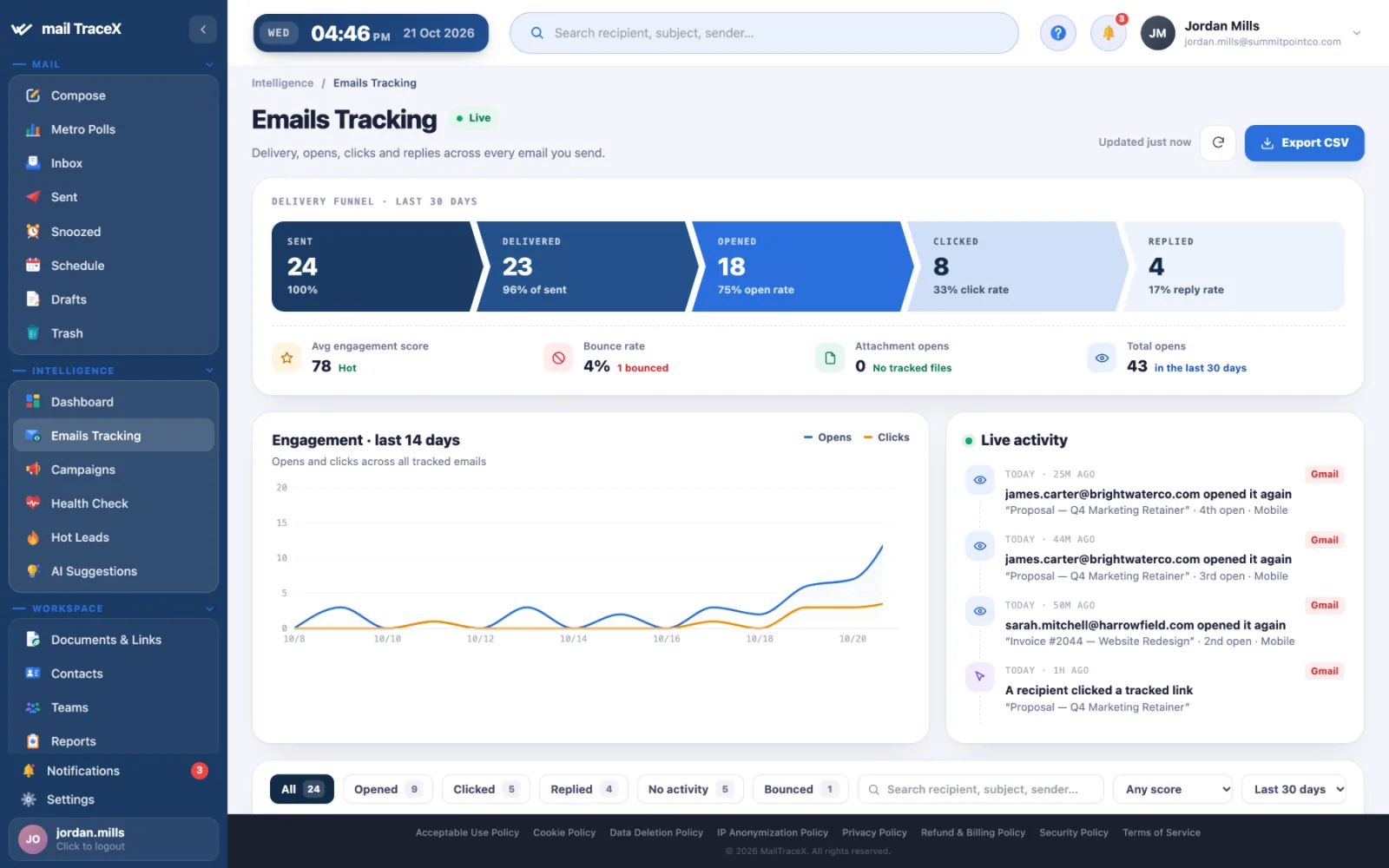Viewport: 1389px width, 868px height.
Task: Click the Compose pencil icon in sidebar
Action: click(x=33, y=95)
